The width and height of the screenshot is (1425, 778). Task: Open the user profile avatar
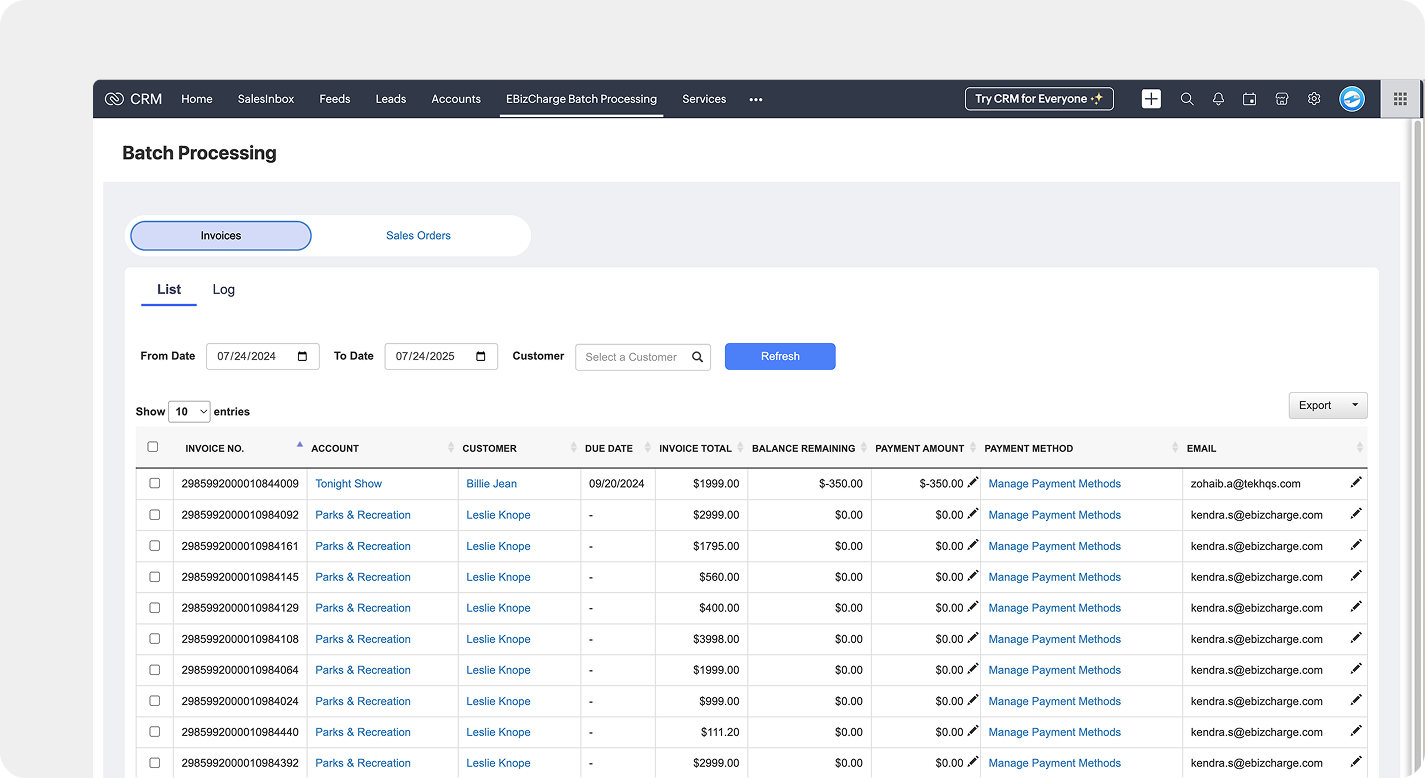1352,99
